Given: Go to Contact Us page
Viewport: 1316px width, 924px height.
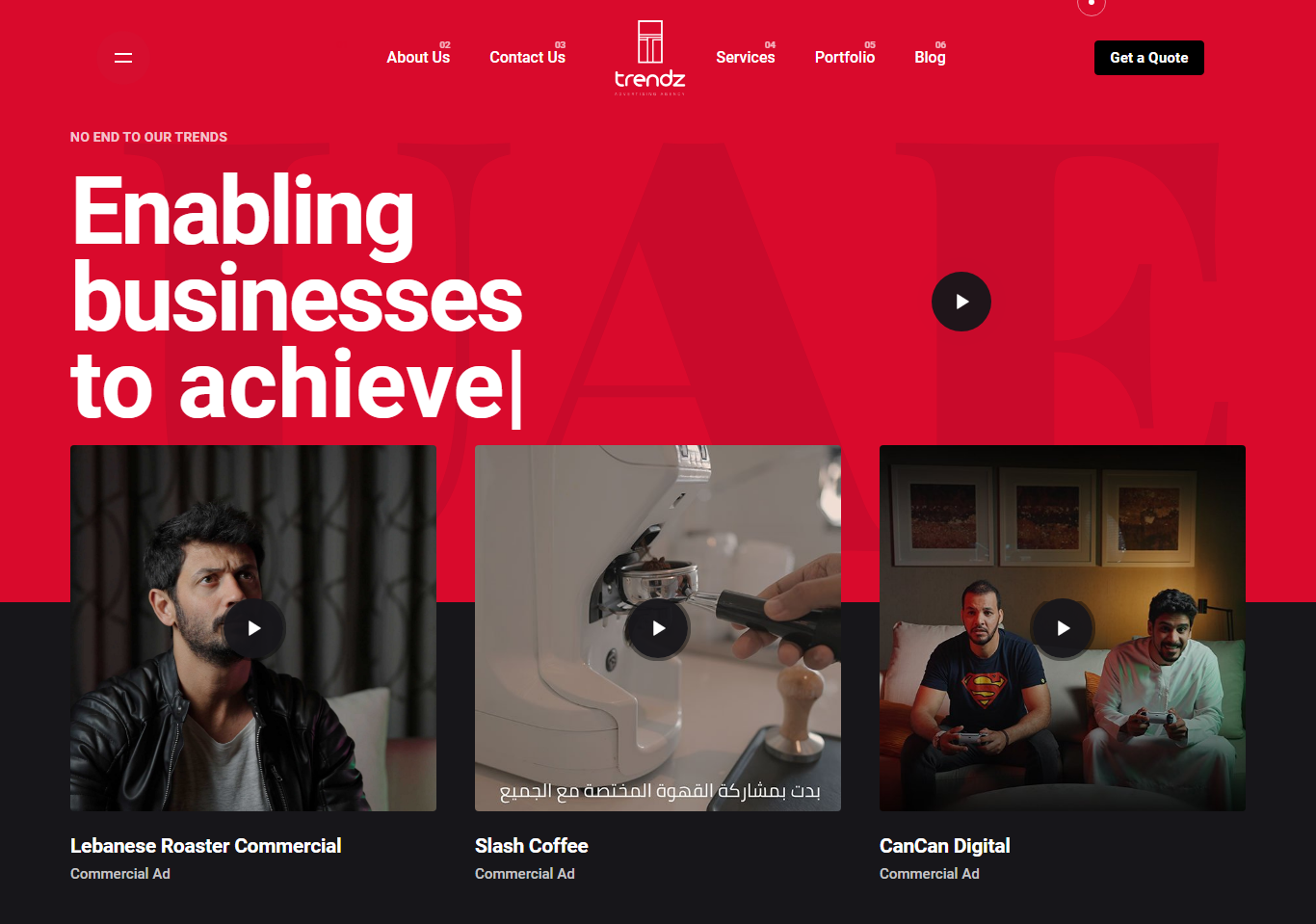Looking at the screenshot, I should point(527,57).
